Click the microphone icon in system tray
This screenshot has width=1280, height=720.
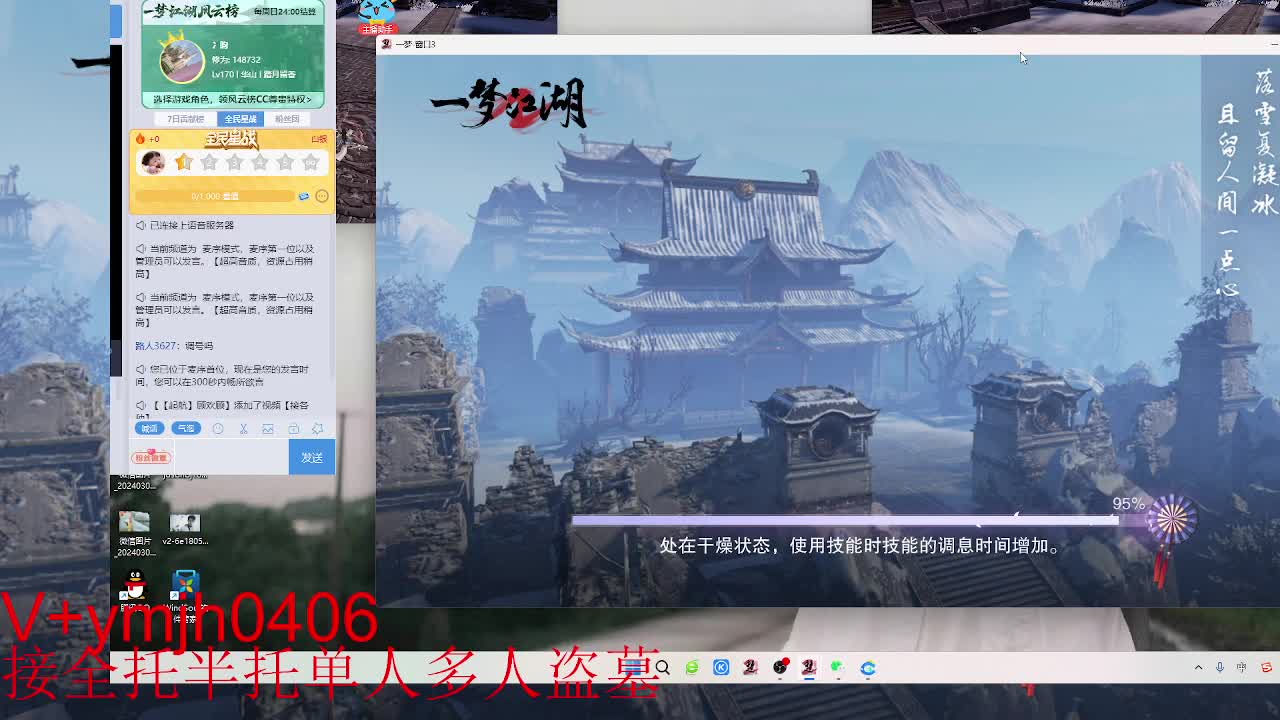coord(1220,668)
